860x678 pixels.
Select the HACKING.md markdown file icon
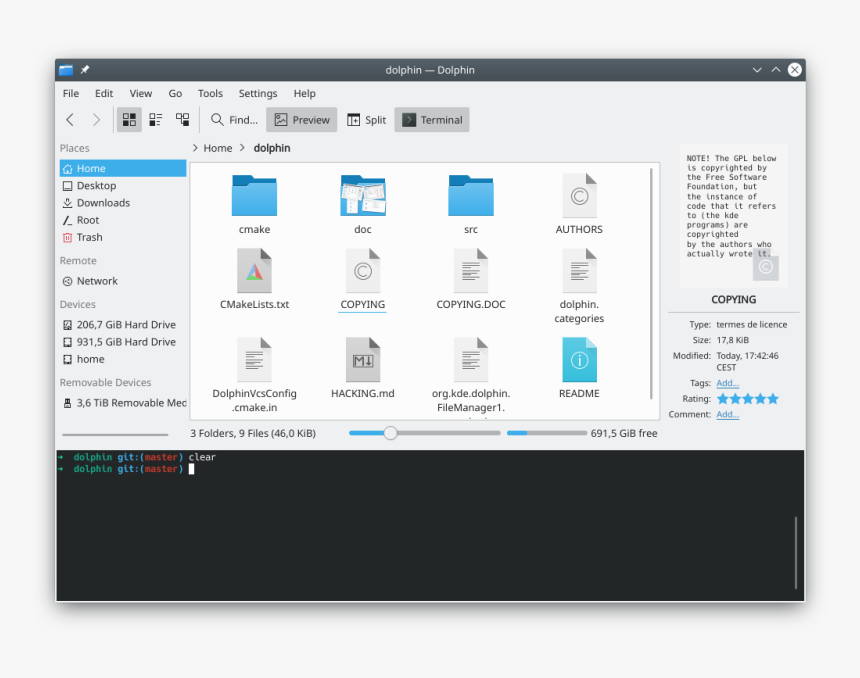pyautogui.click(x=363, y=359)
